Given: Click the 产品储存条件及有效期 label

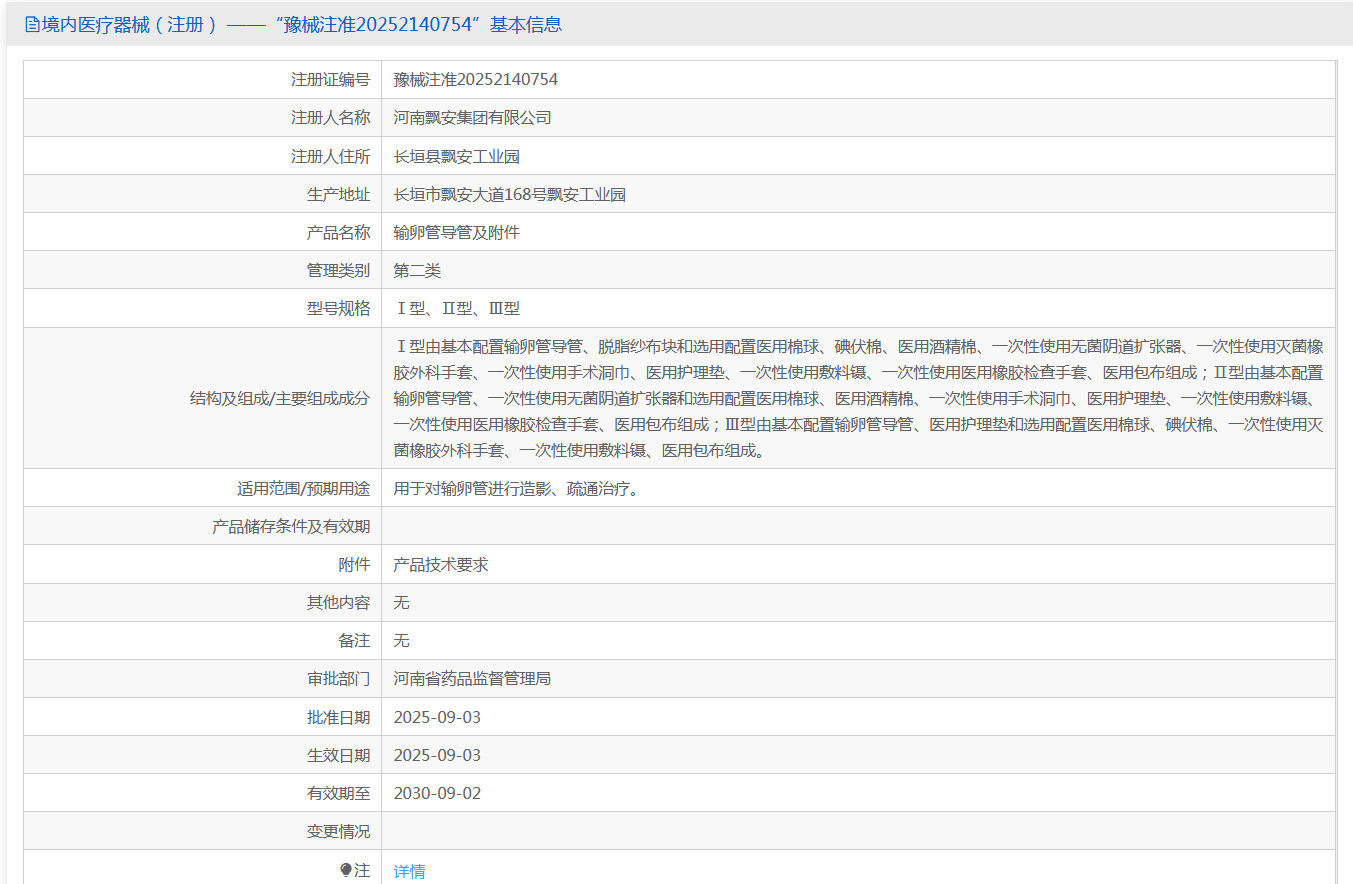Looking at the screenshot, I should tap(291, 526).
